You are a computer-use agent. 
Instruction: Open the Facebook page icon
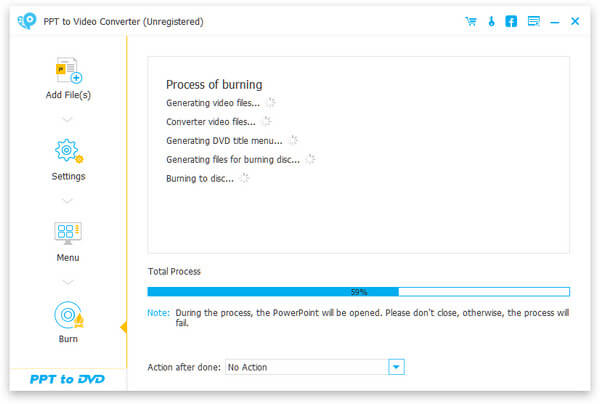(511, 21)
